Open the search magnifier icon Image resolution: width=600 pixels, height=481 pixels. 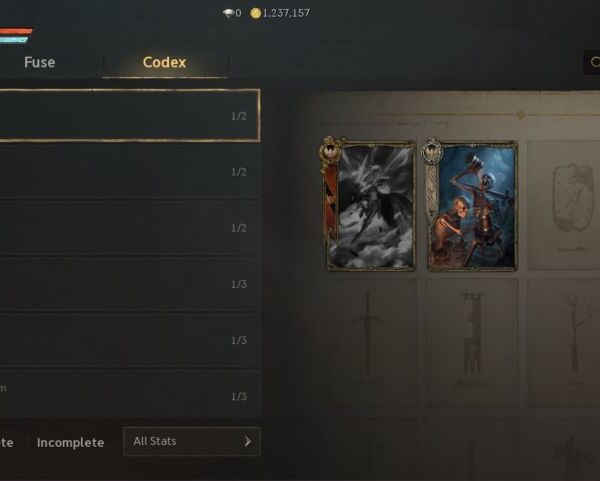(595, 62)
